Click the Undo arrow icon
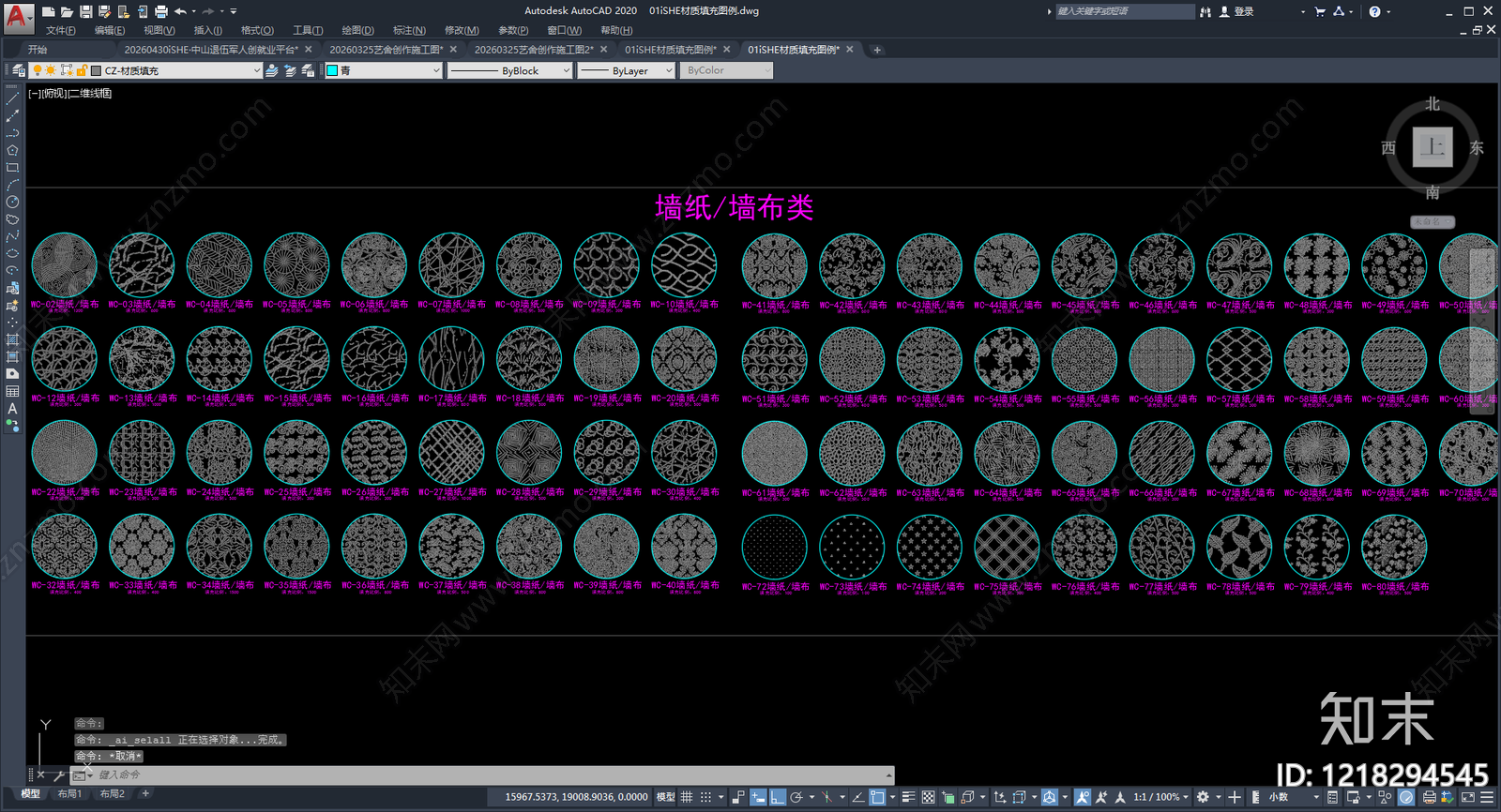Viewport: 1501px width, 812px height. point(180,11)
